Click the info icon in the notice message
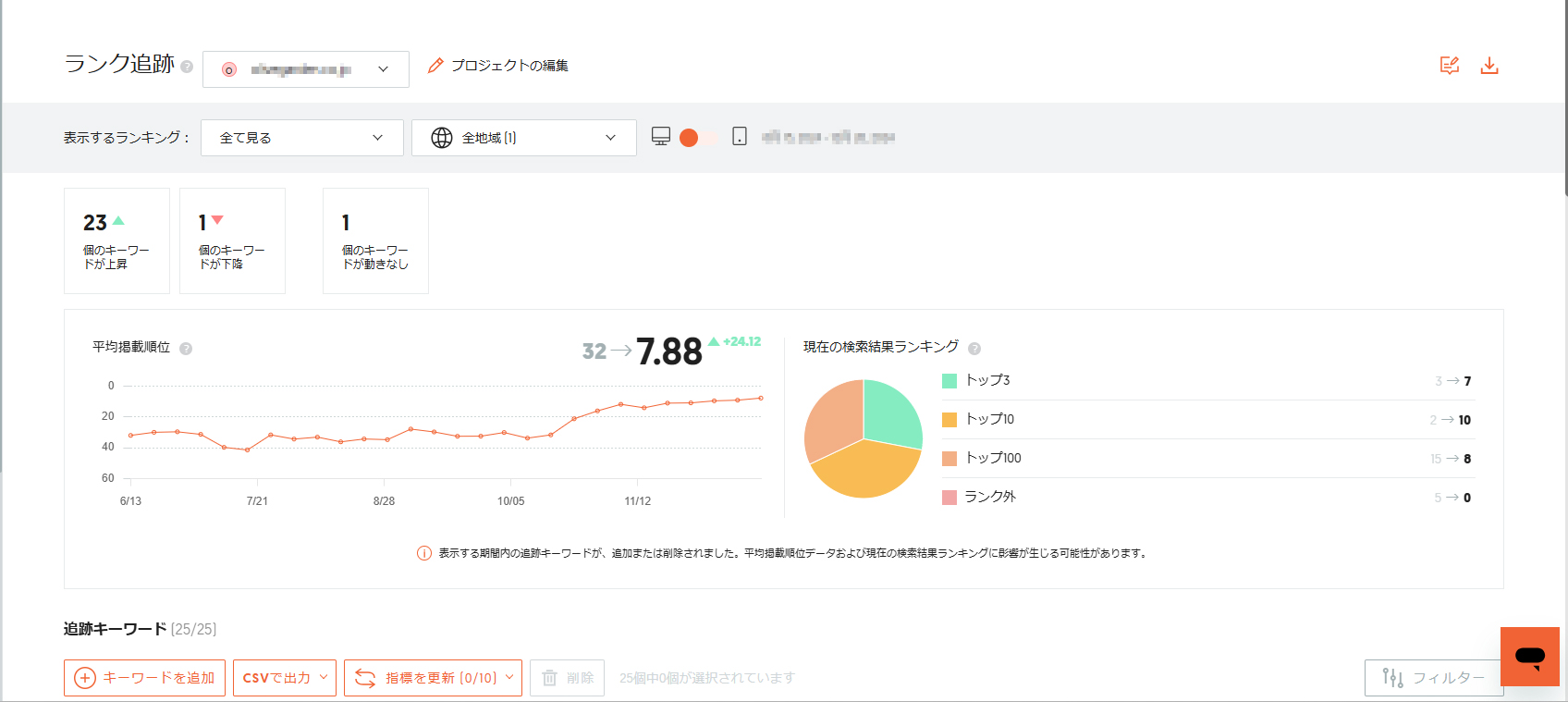This screenshot has height=702, width=1568. (x=424, y=553)
